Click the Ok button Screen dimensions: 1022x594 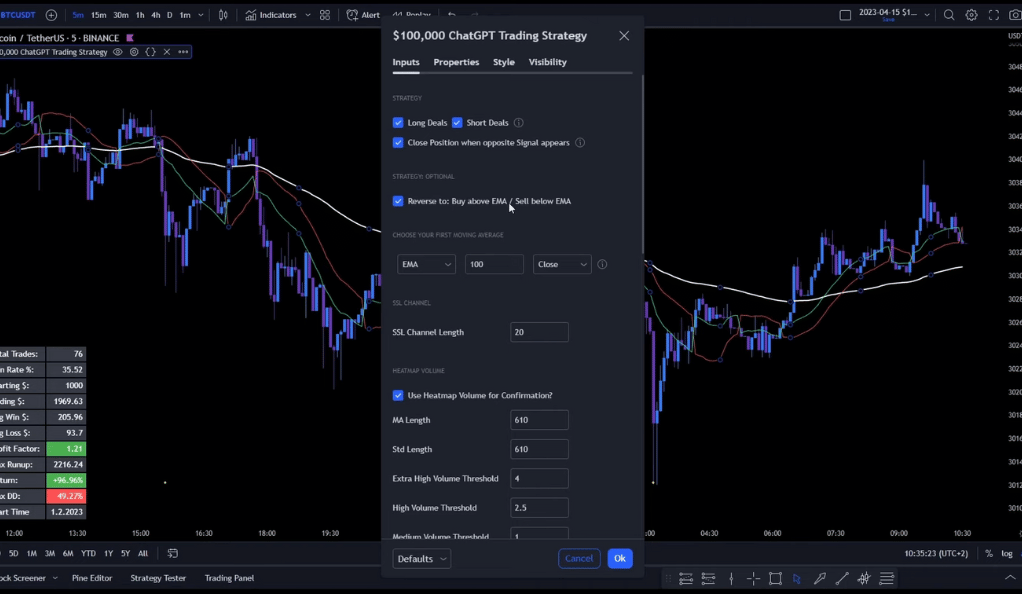click(x=620, y=558)
